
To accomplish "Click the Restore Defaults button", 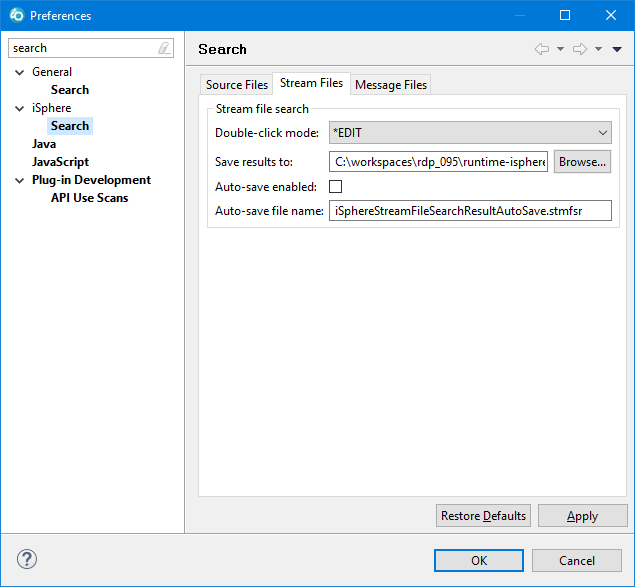I will (x=483, y=516).
